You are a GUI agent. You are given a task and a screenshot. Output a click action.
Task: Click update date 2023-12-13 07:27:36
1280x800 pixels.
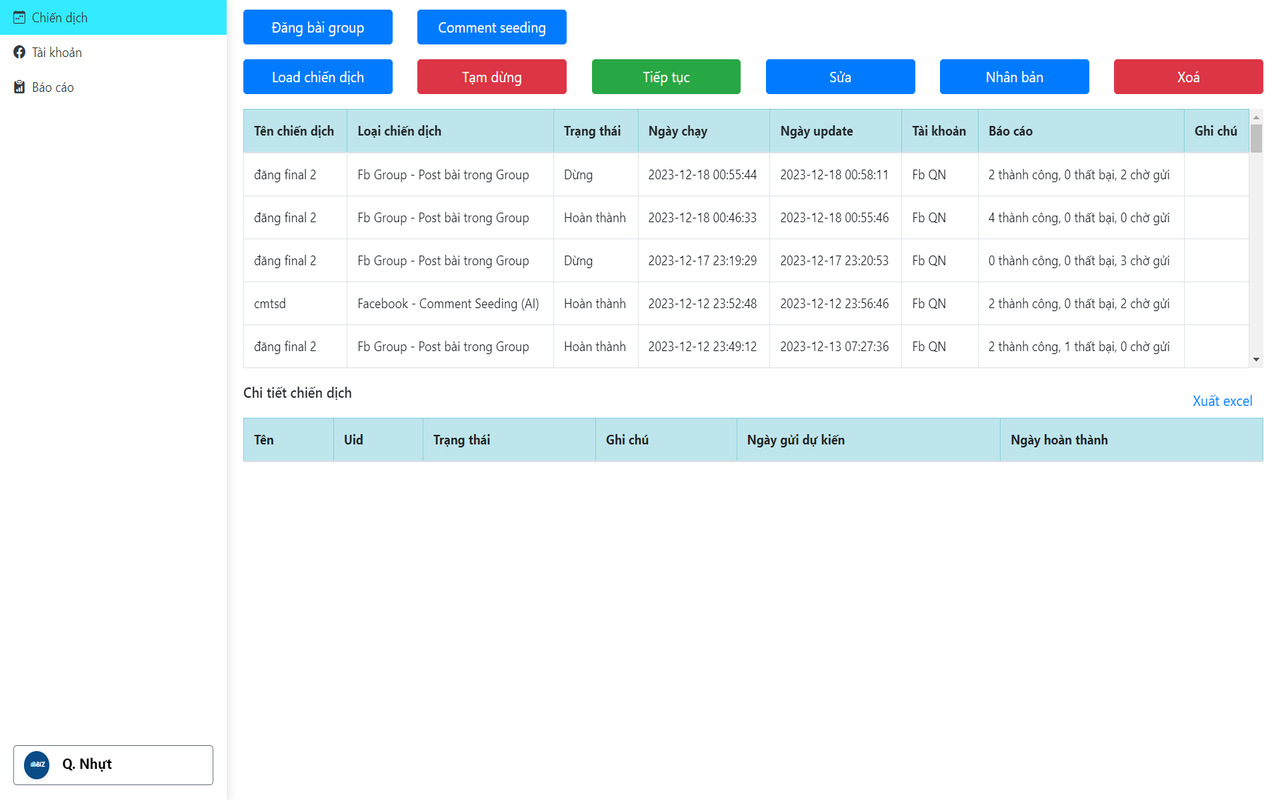834,346
